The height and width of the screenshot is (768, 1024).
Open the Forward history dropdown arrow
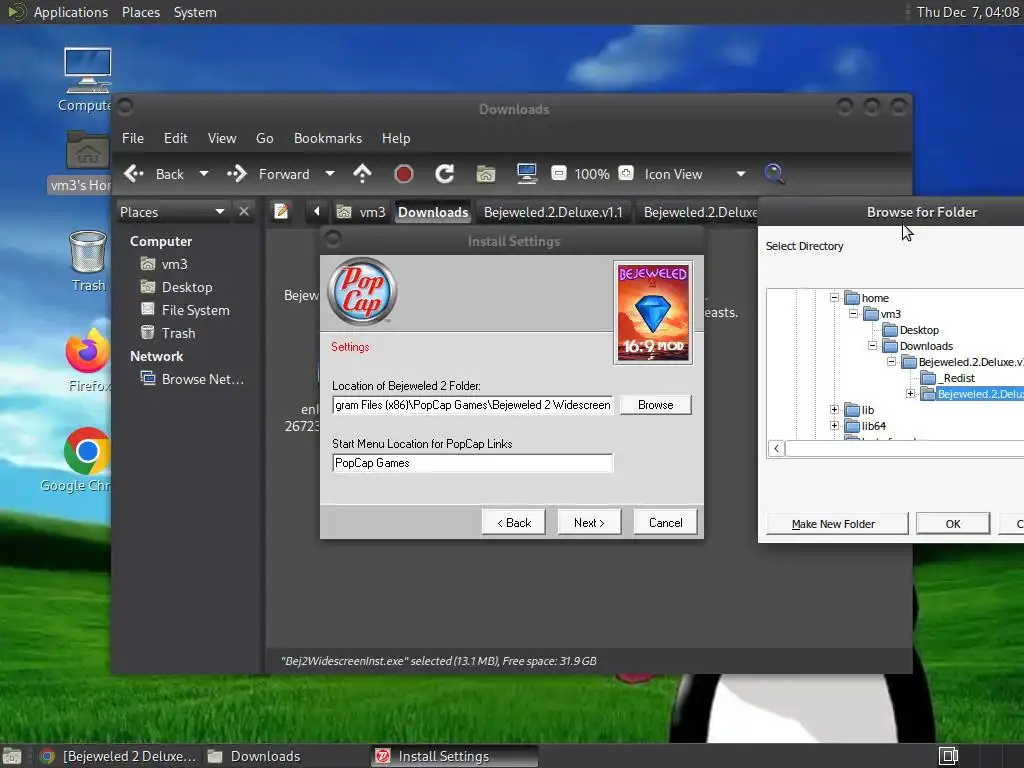(330, 174)
